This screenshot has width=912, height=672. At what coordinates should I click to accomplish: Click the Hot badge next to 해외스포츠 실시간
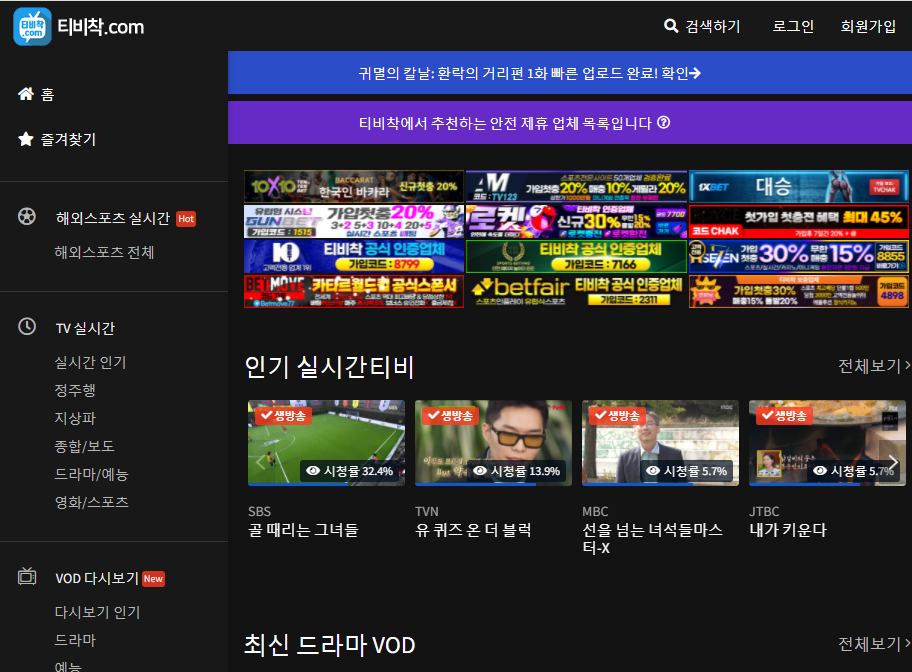coord(186,219)
